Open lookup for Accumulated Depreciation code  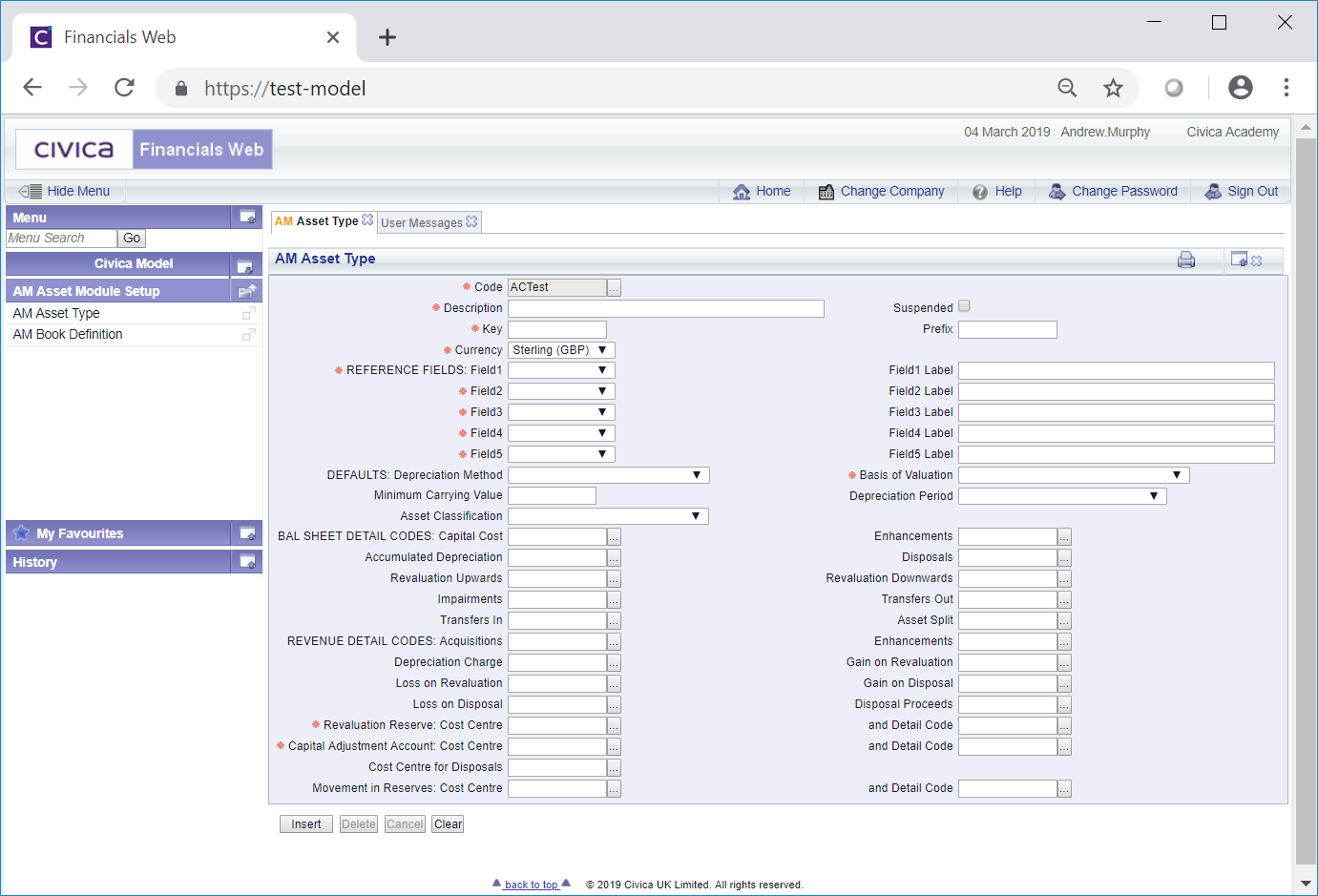(614, 558)
